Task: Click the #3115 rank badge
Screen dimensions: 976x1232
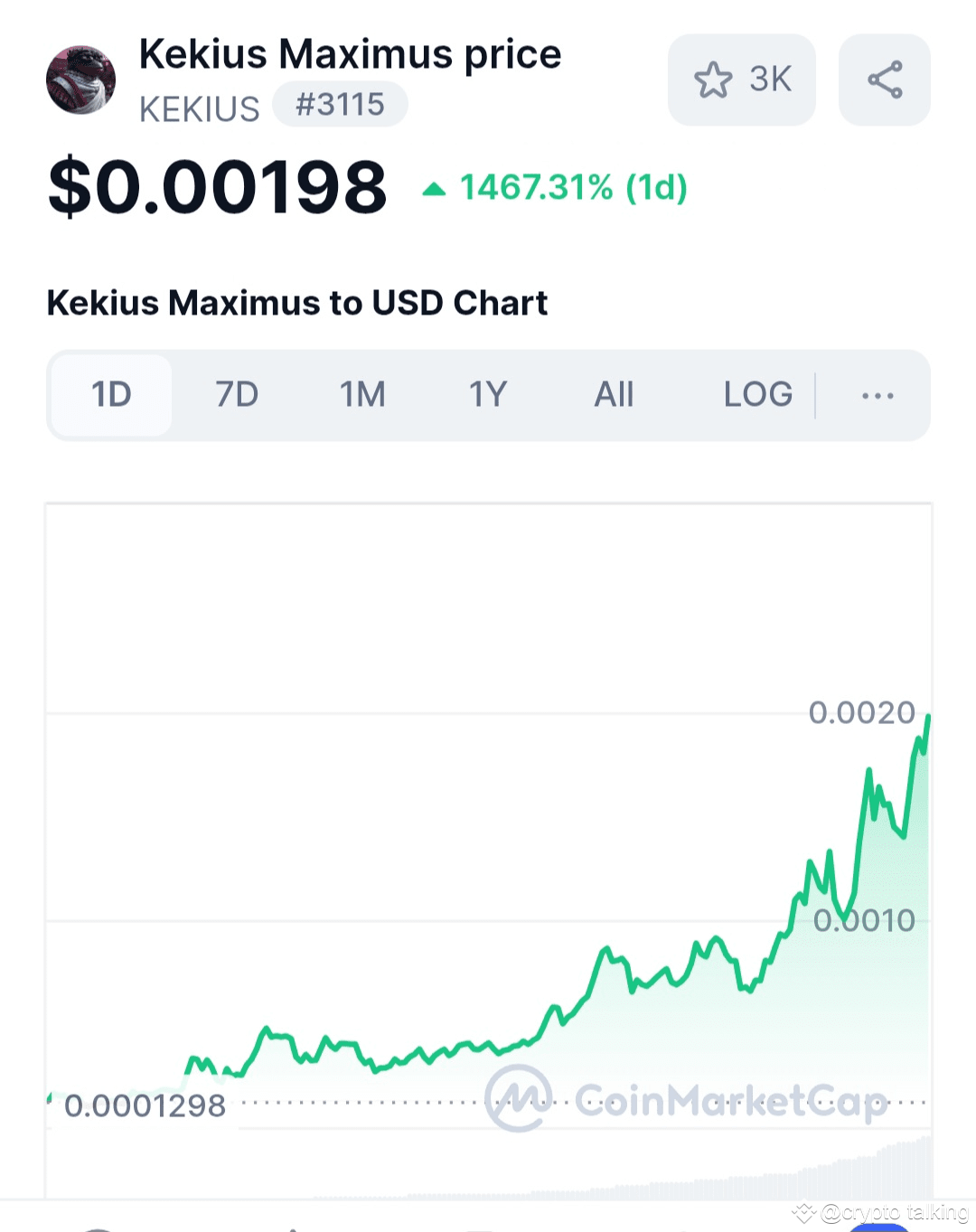Action: (340, 105)
